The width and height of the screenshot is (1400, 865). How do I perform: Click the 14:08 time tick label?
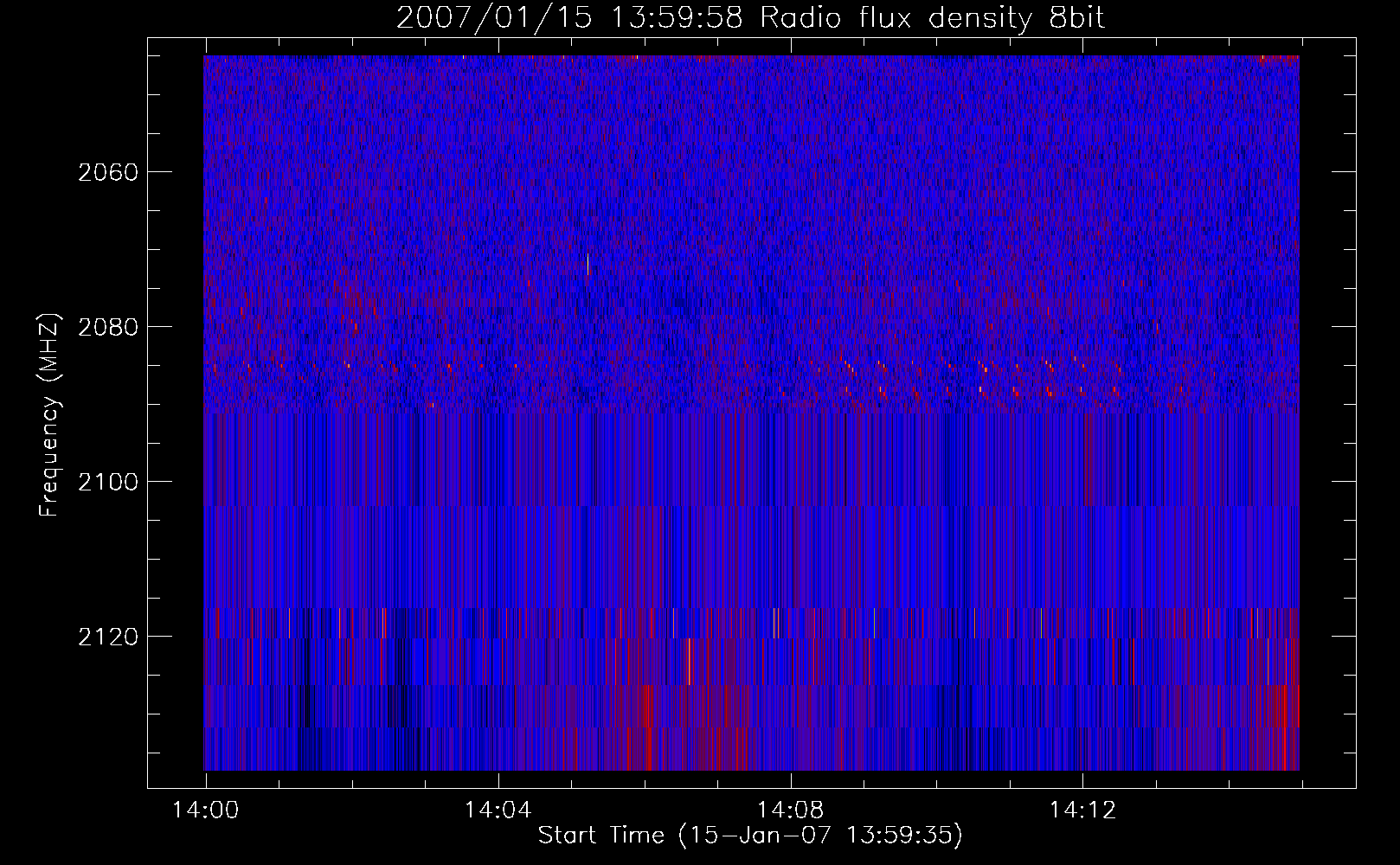pos(791,811)
